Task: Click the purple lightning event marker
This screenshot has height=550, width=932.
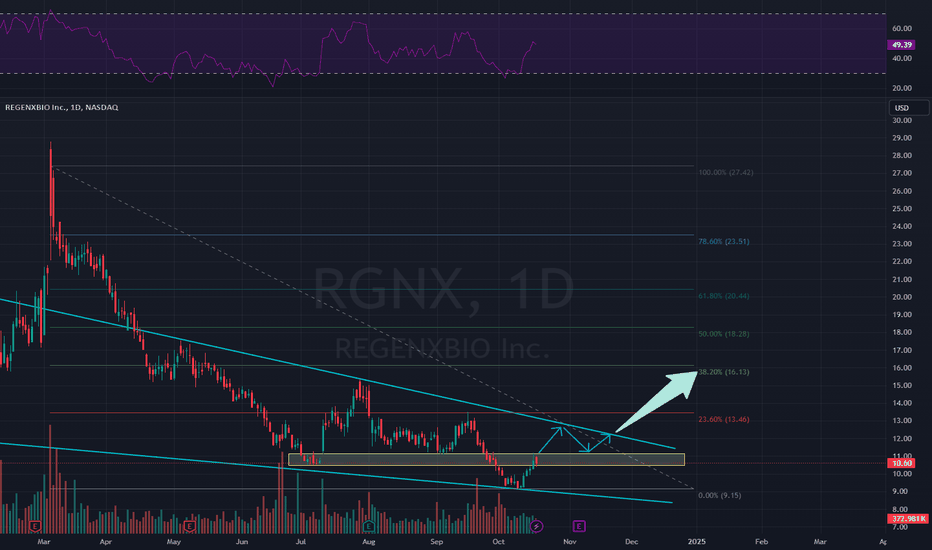Action: (x=536, y=526)
